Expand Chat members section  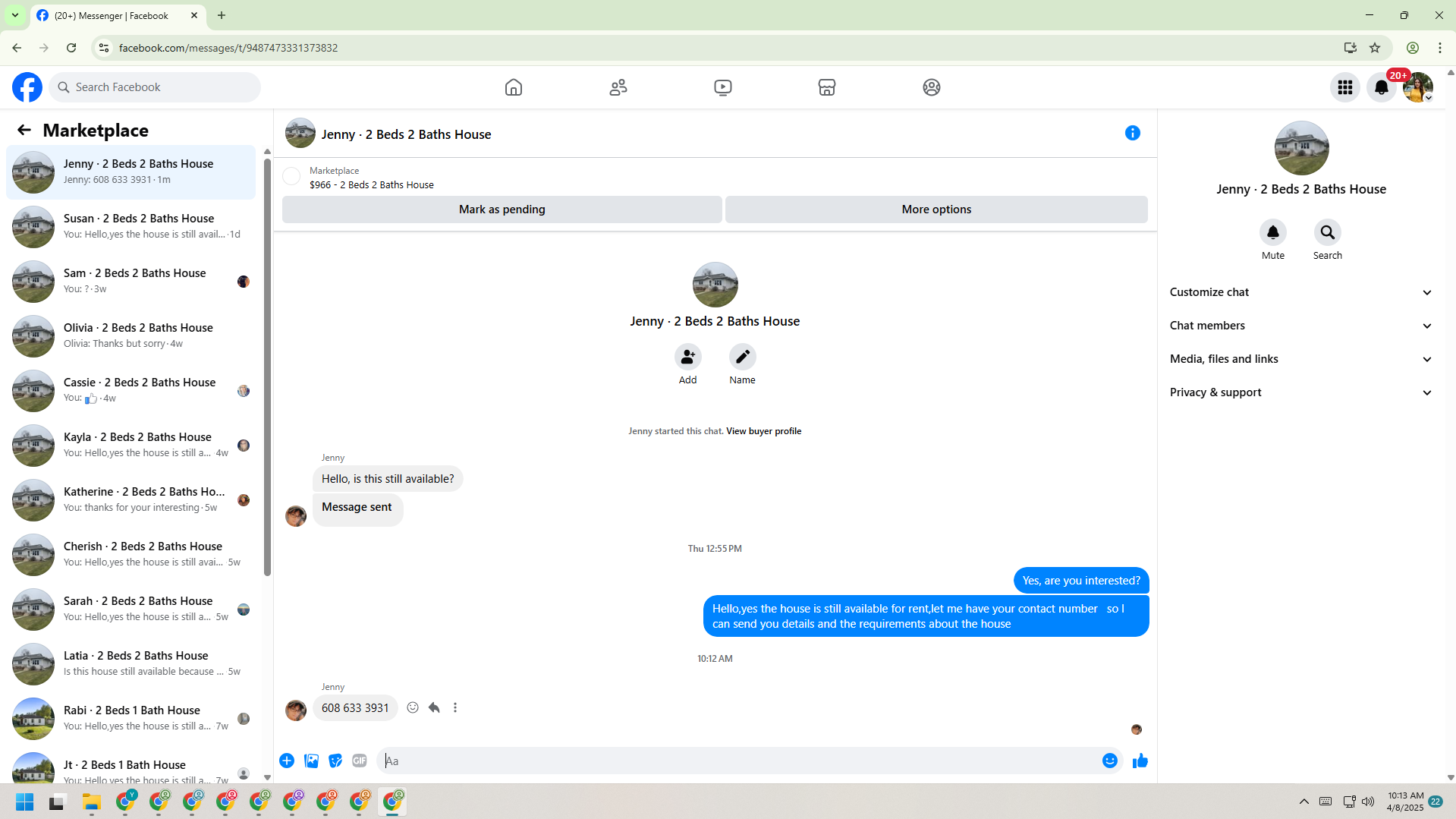click(1301, 326)
